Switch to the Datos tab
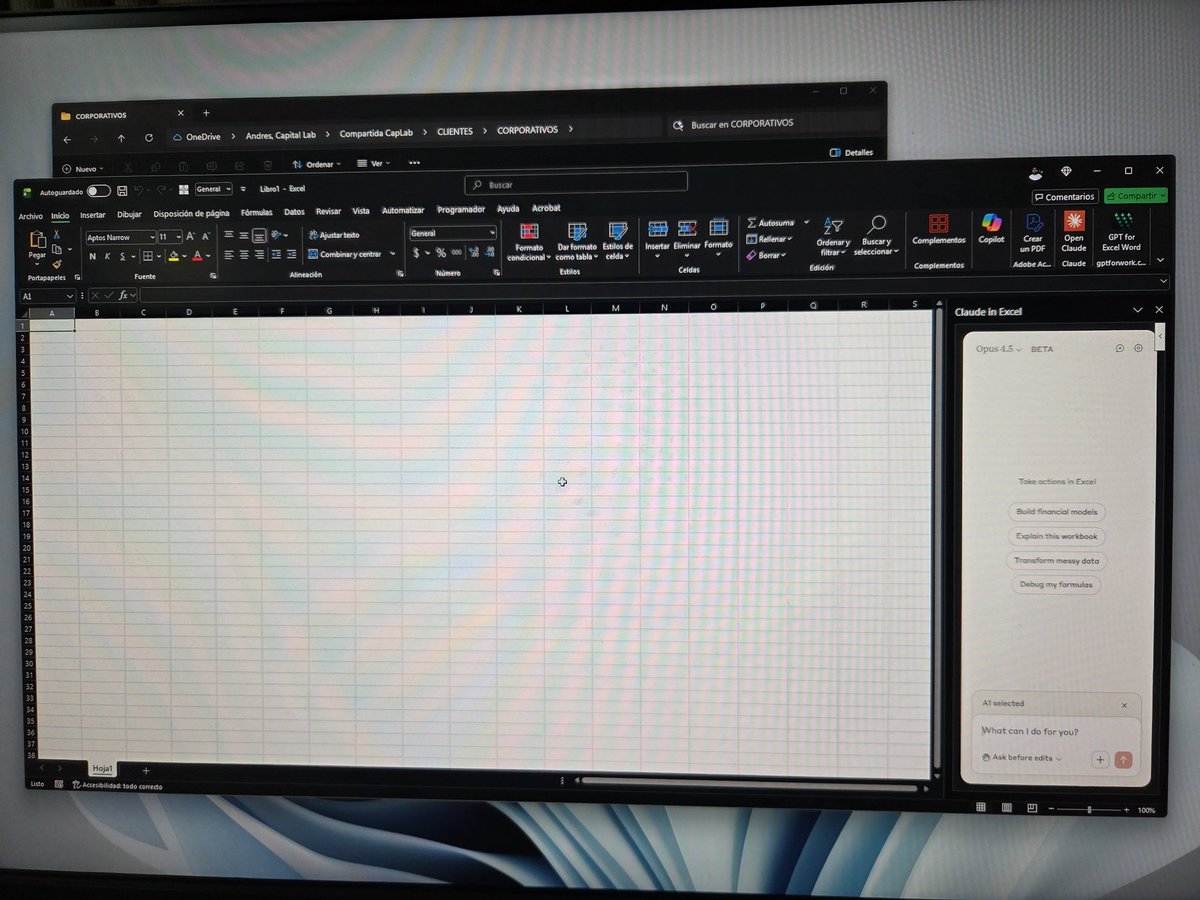 [x=294, y=212]
